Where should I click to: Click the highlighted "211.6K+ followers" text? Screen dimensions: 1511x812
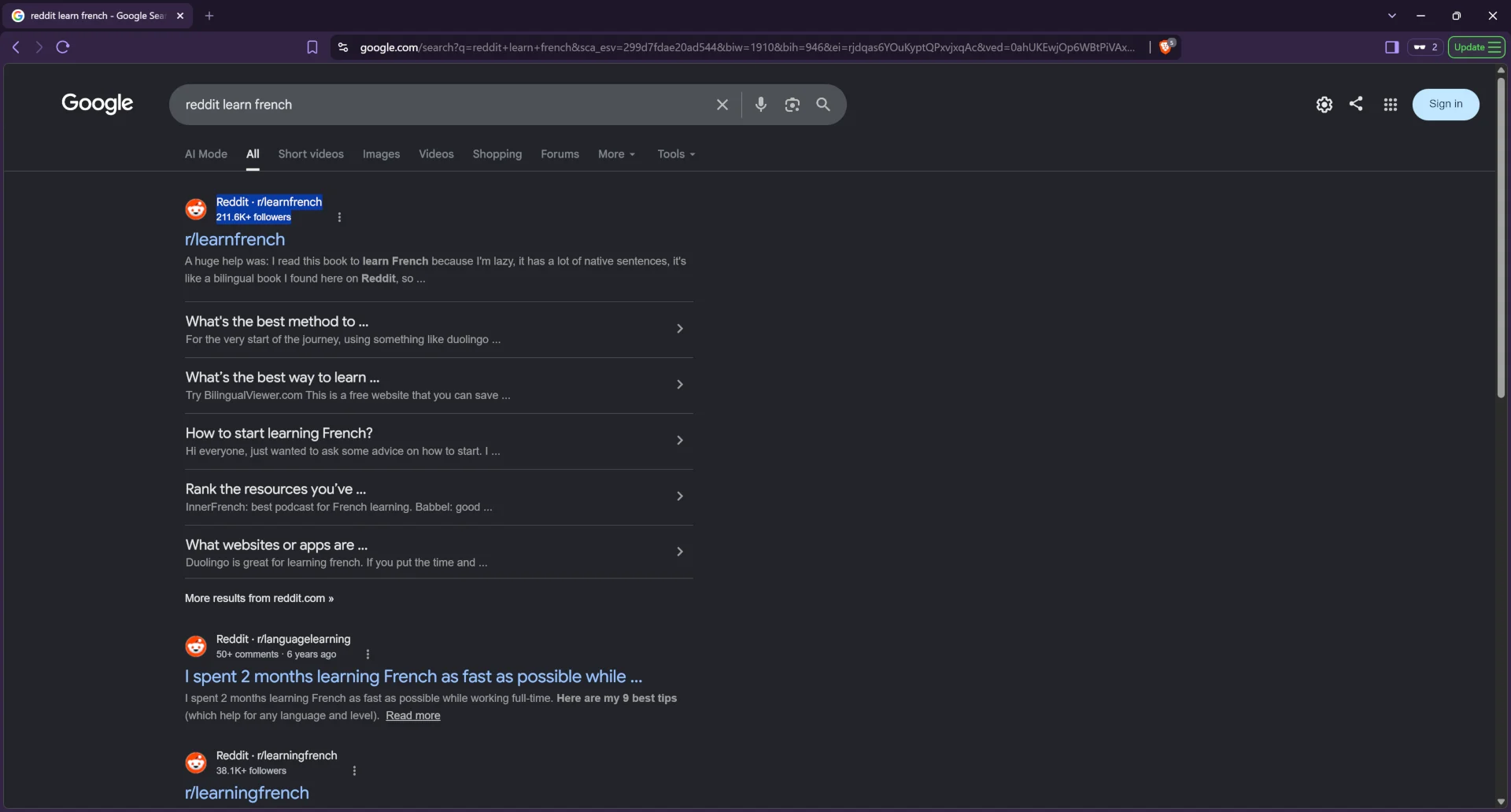(253, 217)
